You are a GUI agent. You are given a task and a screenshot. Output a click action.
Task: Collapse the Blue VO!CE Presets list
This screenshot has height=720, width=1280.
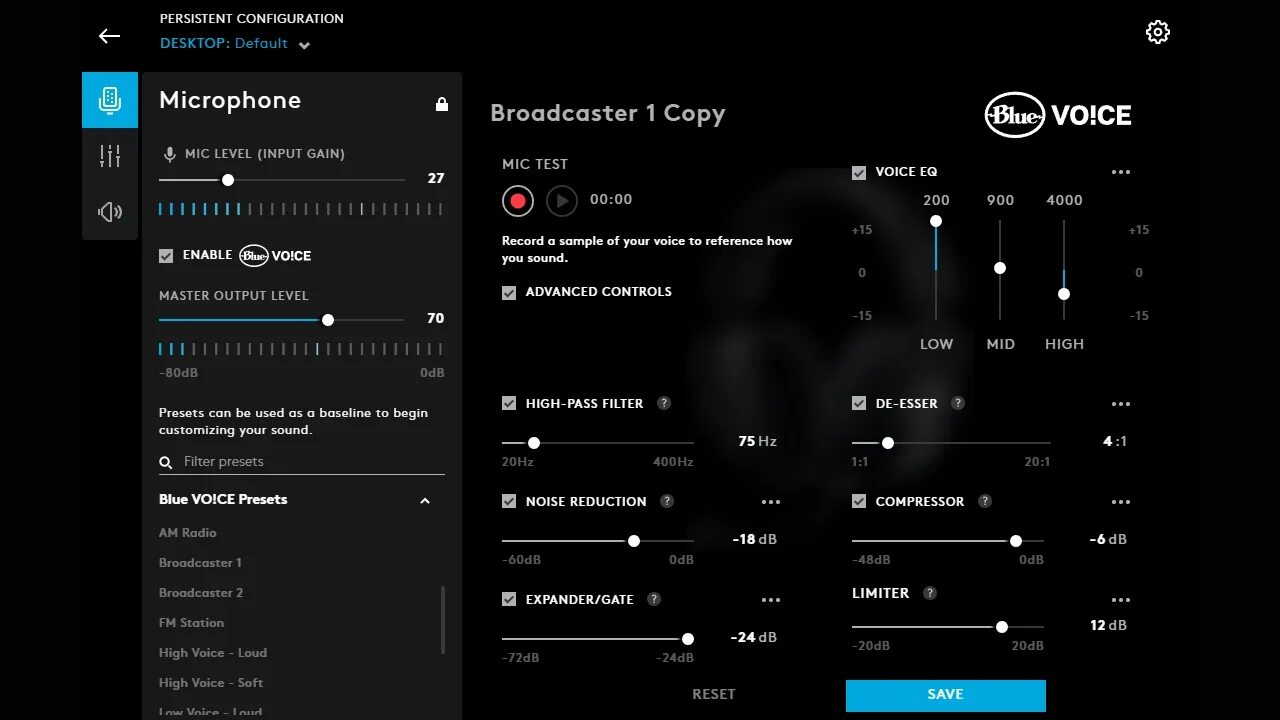[x=425, y=500]
